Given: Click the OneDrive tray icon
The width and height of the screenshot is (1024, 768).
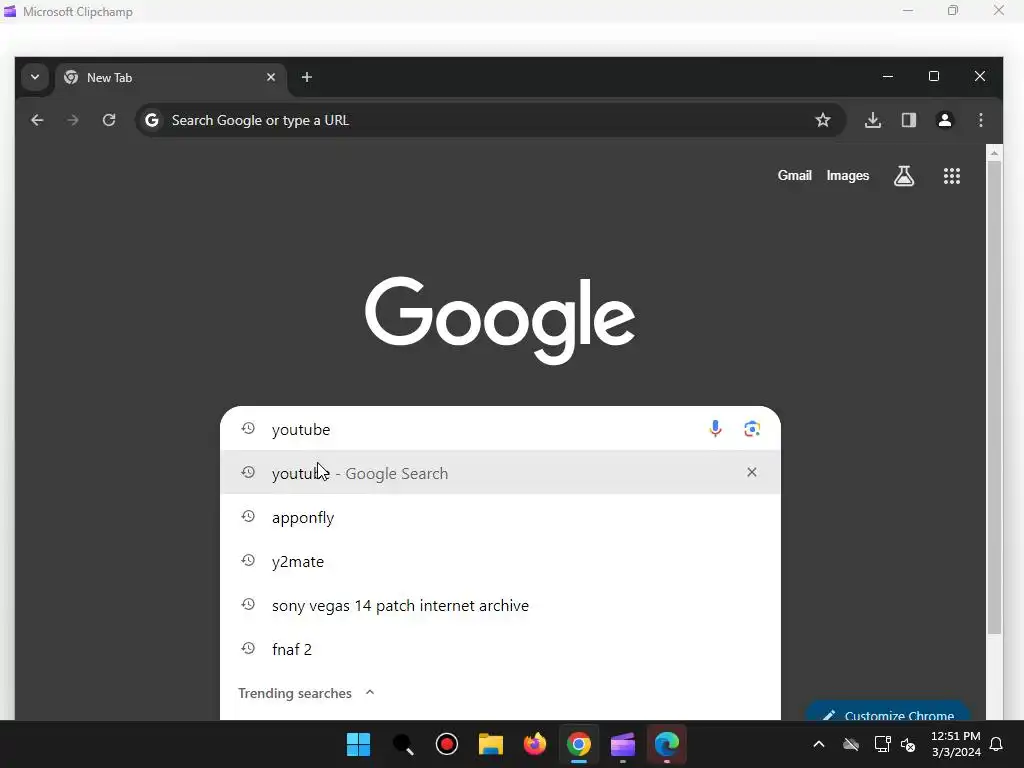Looking at the screenshot, I should click(x=850, y=744).
